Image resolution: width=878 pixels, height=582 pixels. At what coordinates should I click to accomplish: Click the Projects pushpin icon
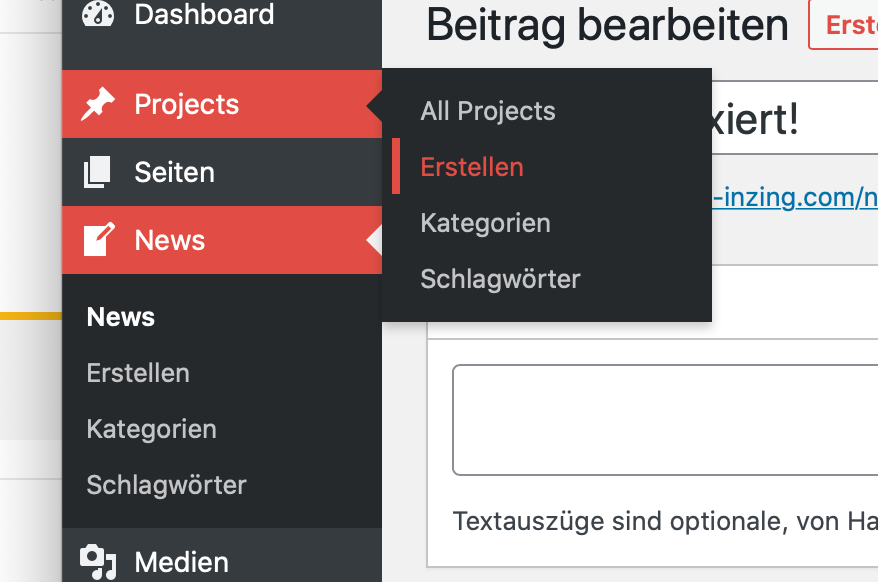click(98, 104)
